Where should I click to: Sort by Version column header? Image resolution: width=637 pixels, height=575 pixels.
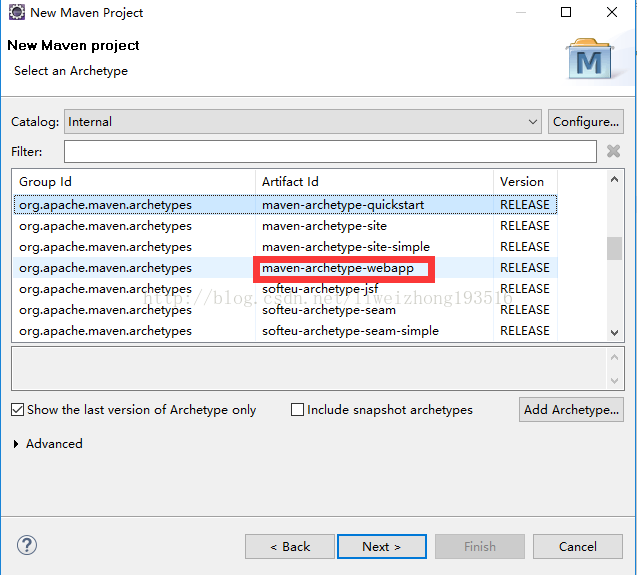(525, 182)
